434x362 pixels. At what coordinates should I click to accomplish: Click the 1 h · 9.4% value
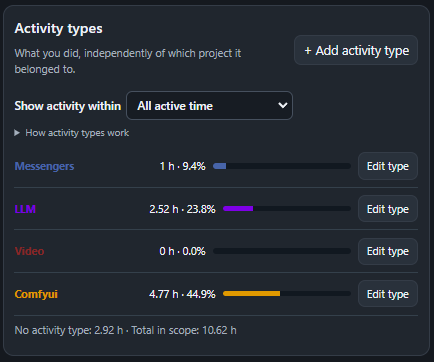(183, 166)
